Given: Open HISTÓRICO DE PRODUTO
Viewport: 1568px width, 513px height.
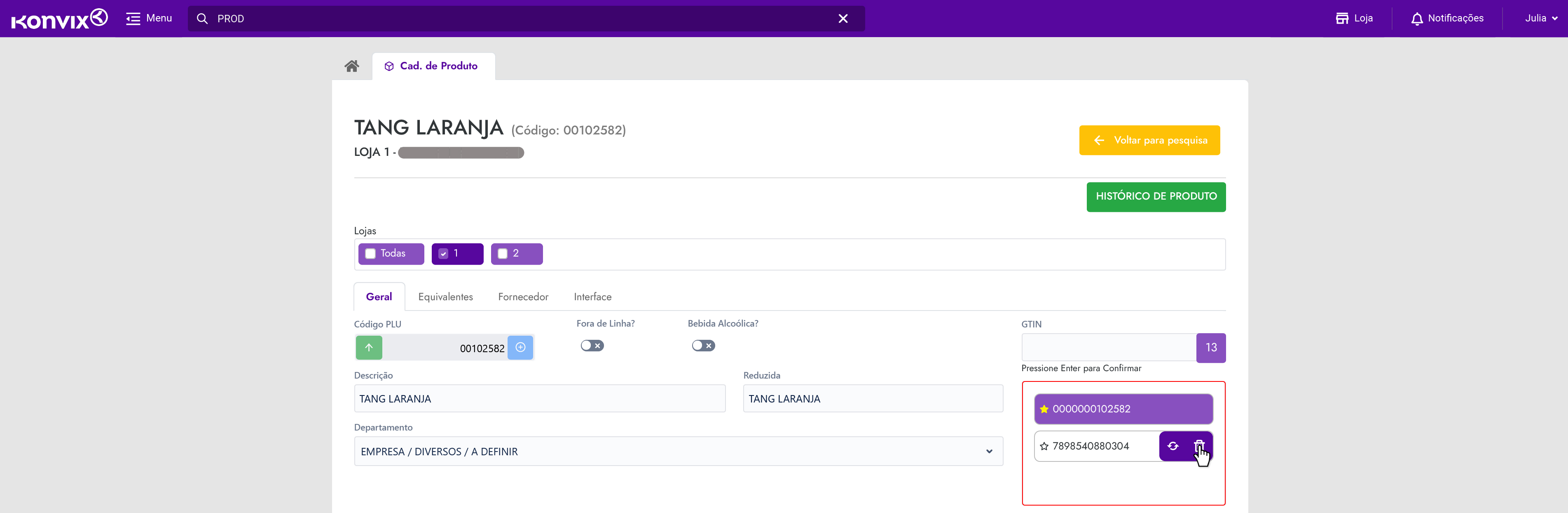Looking at the screenshot, I should click(1156, 197).
